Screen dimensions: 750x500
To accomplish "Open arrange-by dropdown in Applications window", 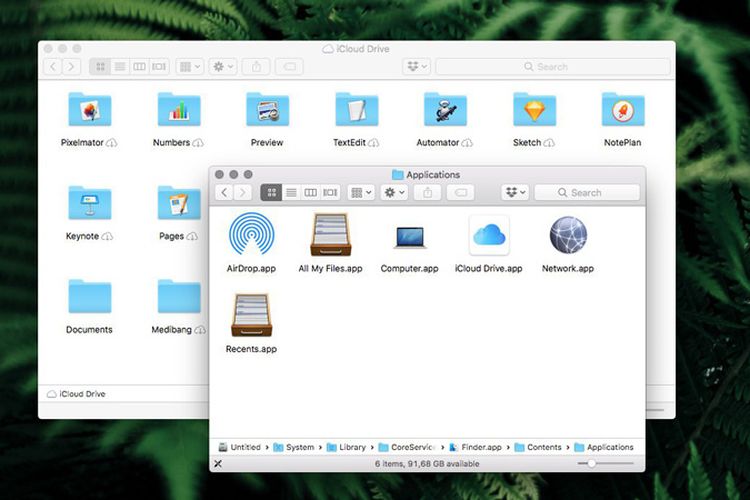I will 361,192.
